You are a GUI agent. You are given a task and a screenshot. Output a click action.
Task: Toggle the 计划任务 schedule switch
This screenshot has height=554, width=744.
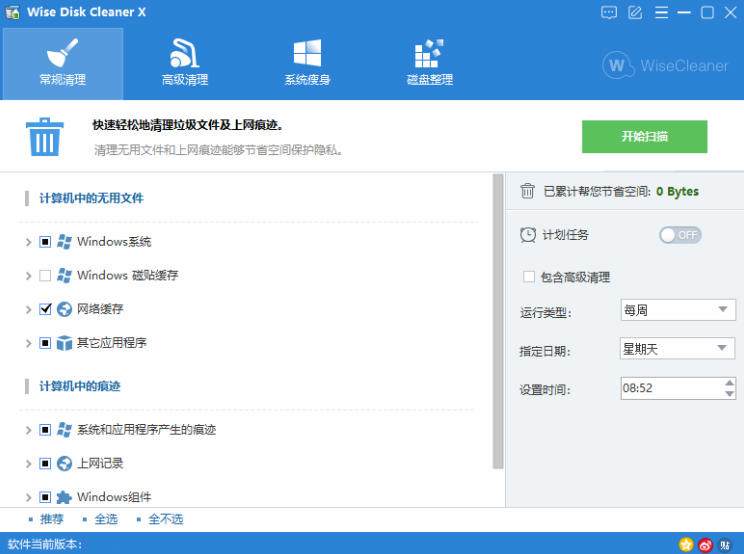[x=680, y=235]
